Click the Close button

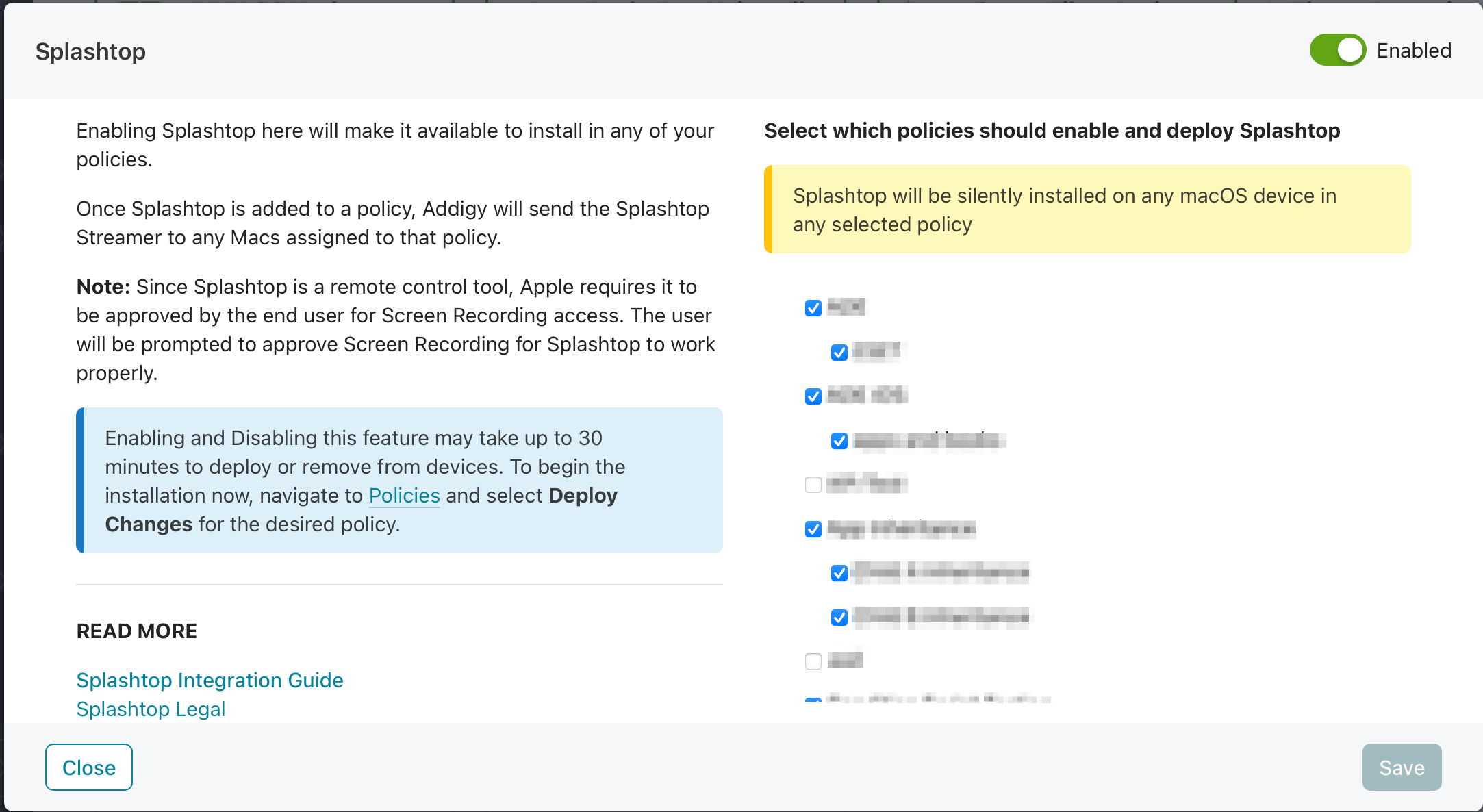click(x=88, y=767)
